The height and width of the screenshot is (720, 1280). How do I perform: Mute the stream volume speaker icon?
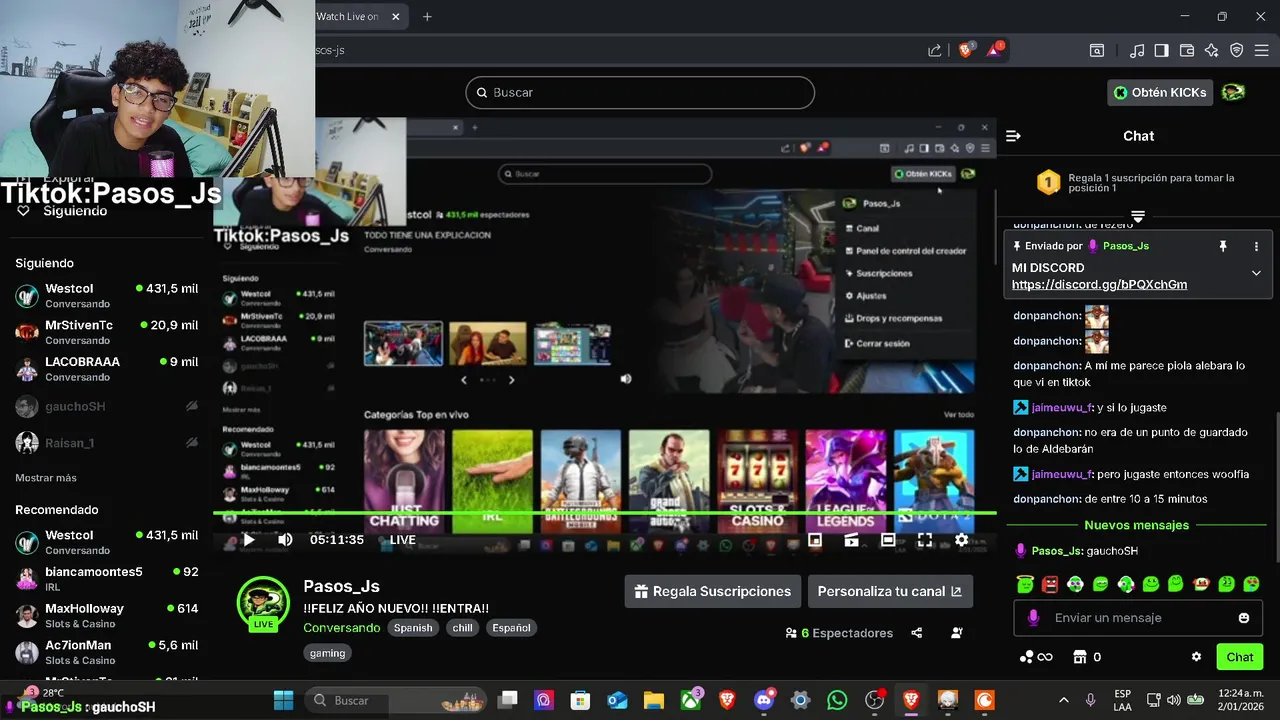285,540
